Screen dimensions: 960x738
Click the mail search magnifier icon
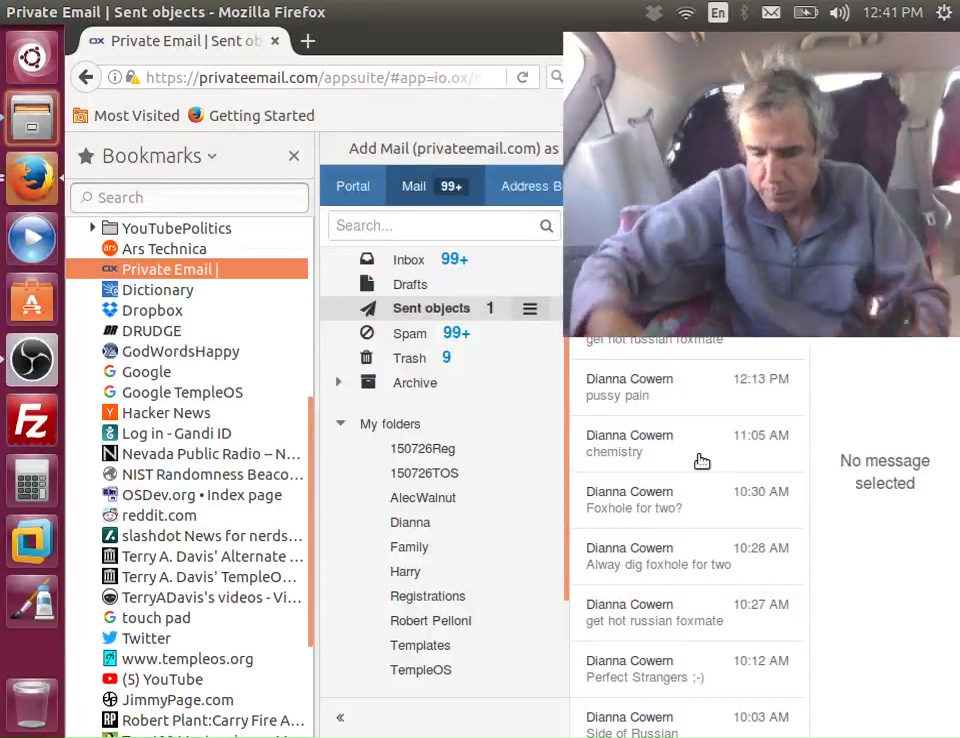click(546, 226)
